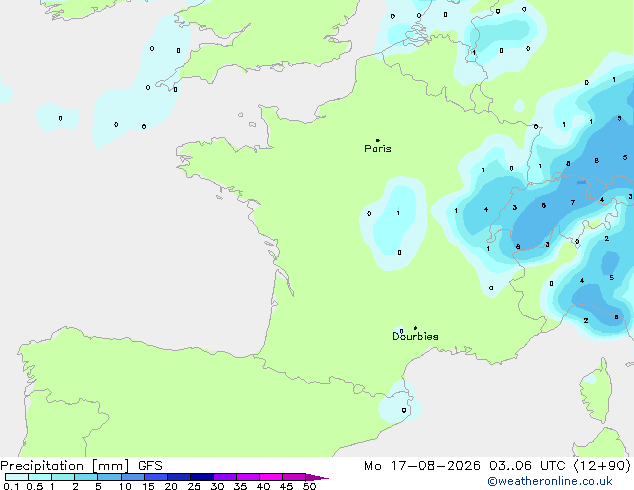Pick the legend swatch between 45 and 50

(294, 477)
